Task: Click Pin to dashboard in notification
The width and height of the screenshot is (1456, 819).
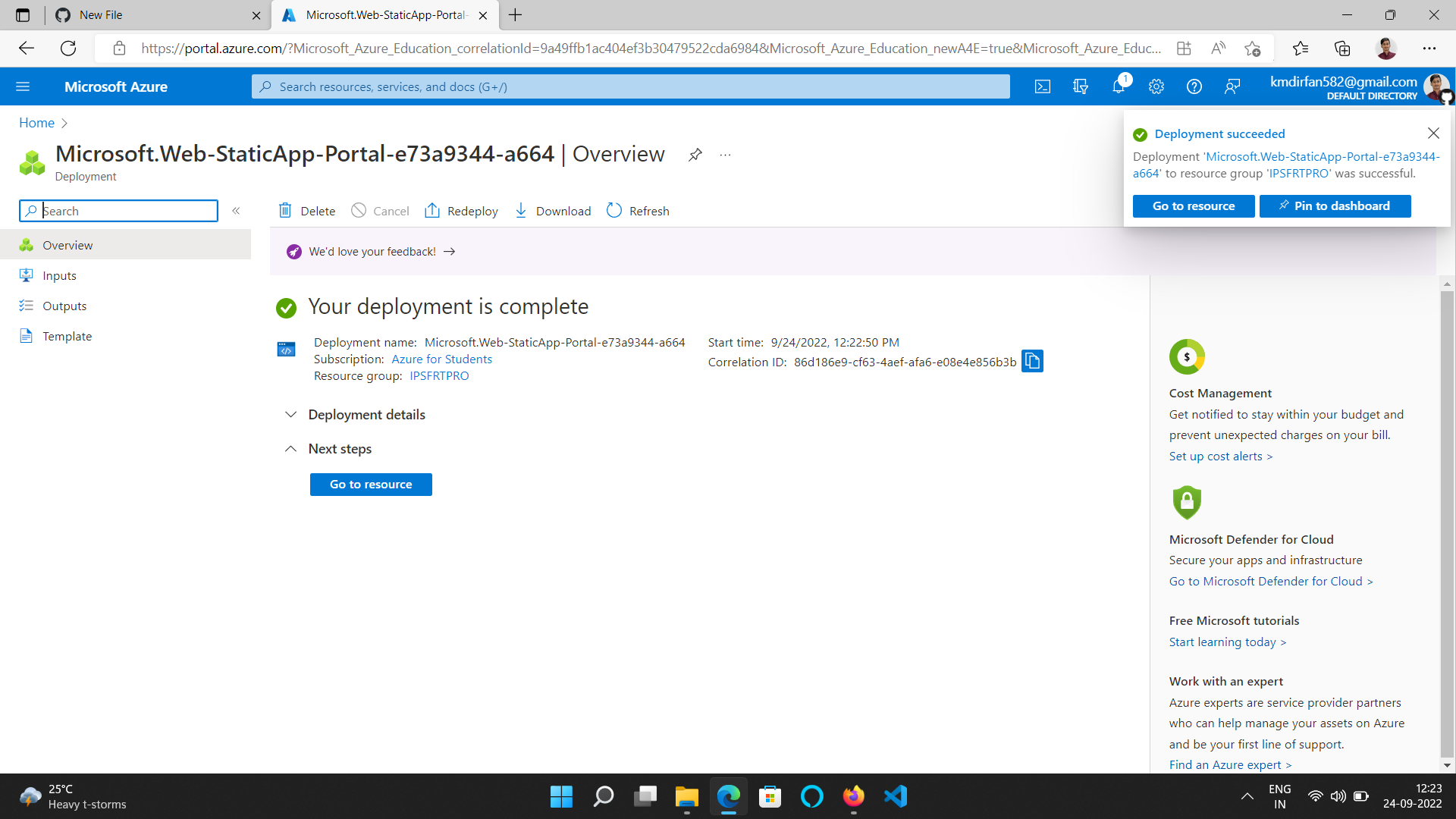Action: click(1335, 206)
